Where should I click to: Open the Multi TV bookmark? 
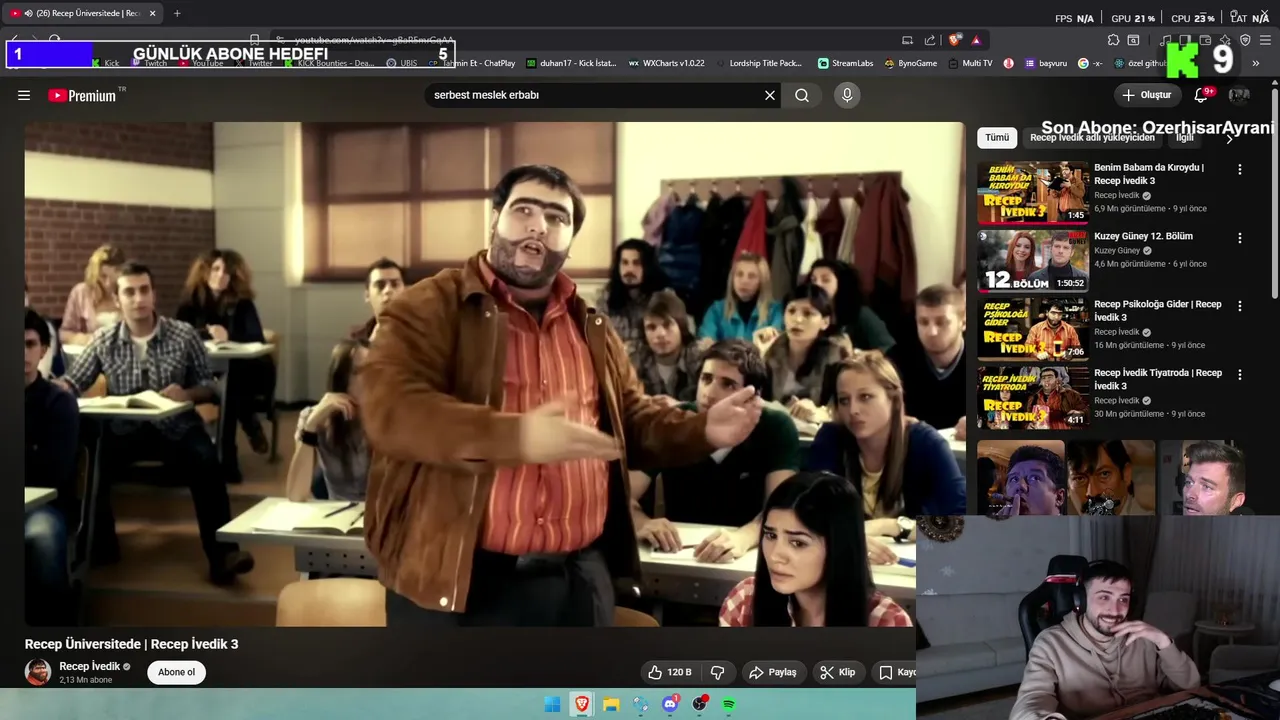970,63
